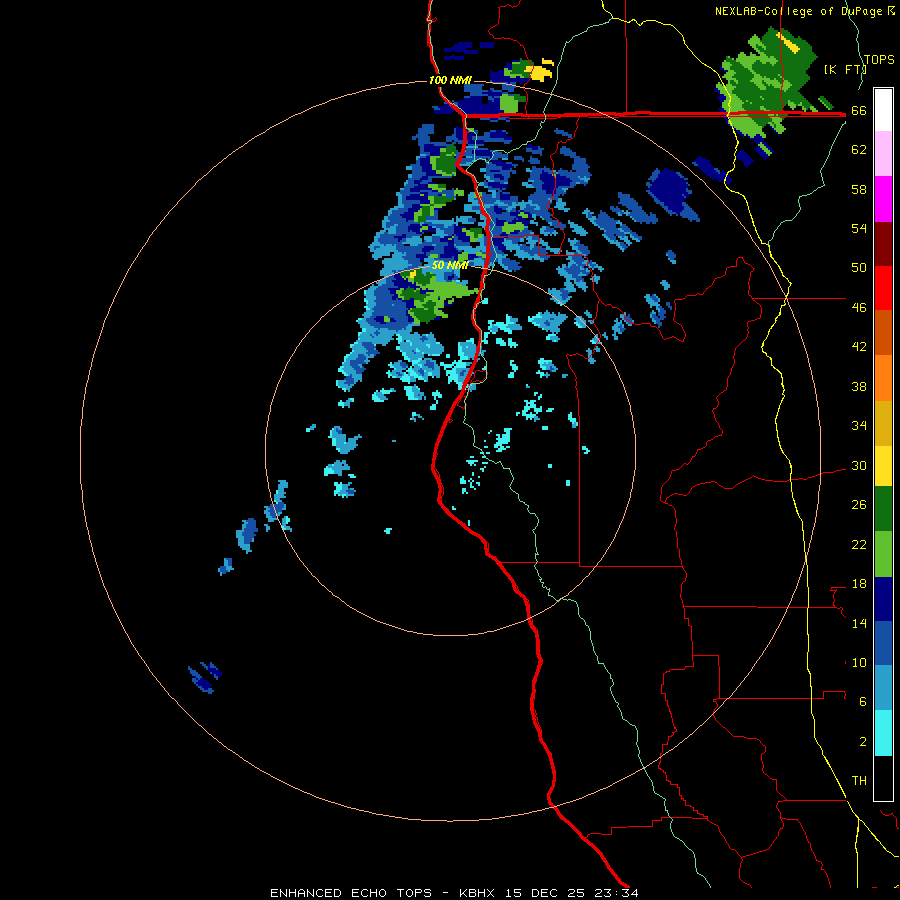Click the legend value '14'
The width and height of the screenshot is (900, 900).
pos(859,623)
